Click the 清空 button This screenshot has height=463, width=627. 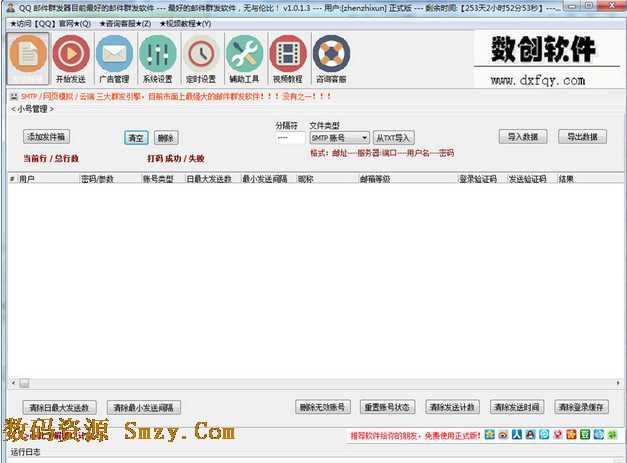(136, 138)
